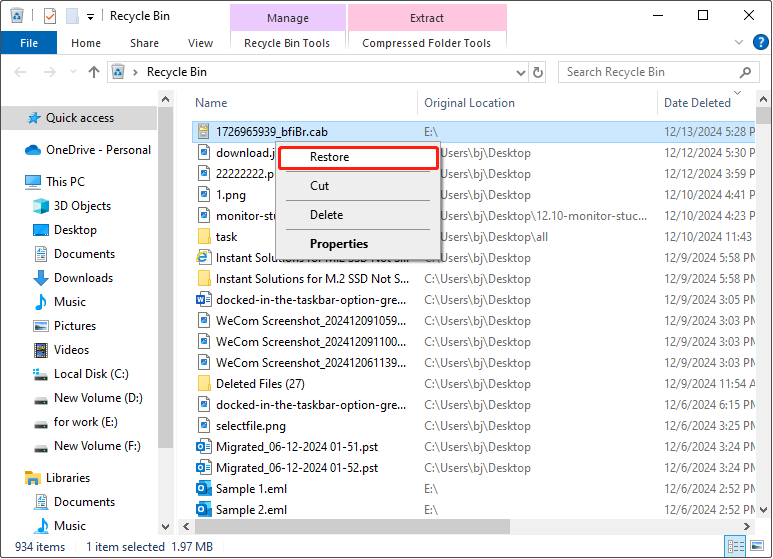Open Local Disk (C:) drive
The width and height of the screenshot is (773, 559).
[91, 374]
